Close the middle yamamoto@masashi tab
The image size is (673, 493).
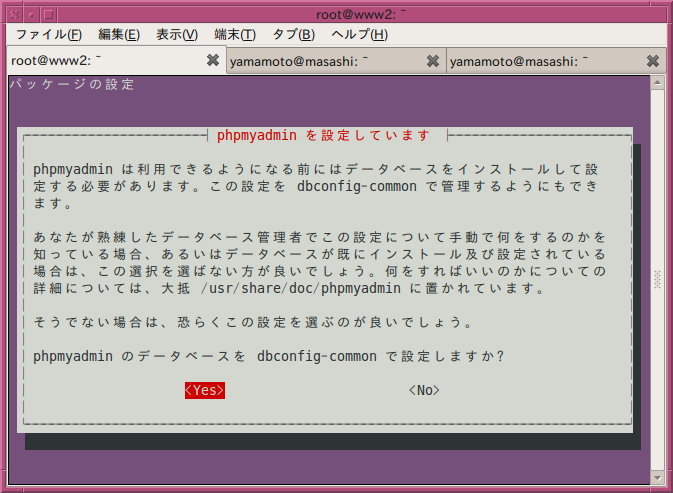click(x=433, y=61)
